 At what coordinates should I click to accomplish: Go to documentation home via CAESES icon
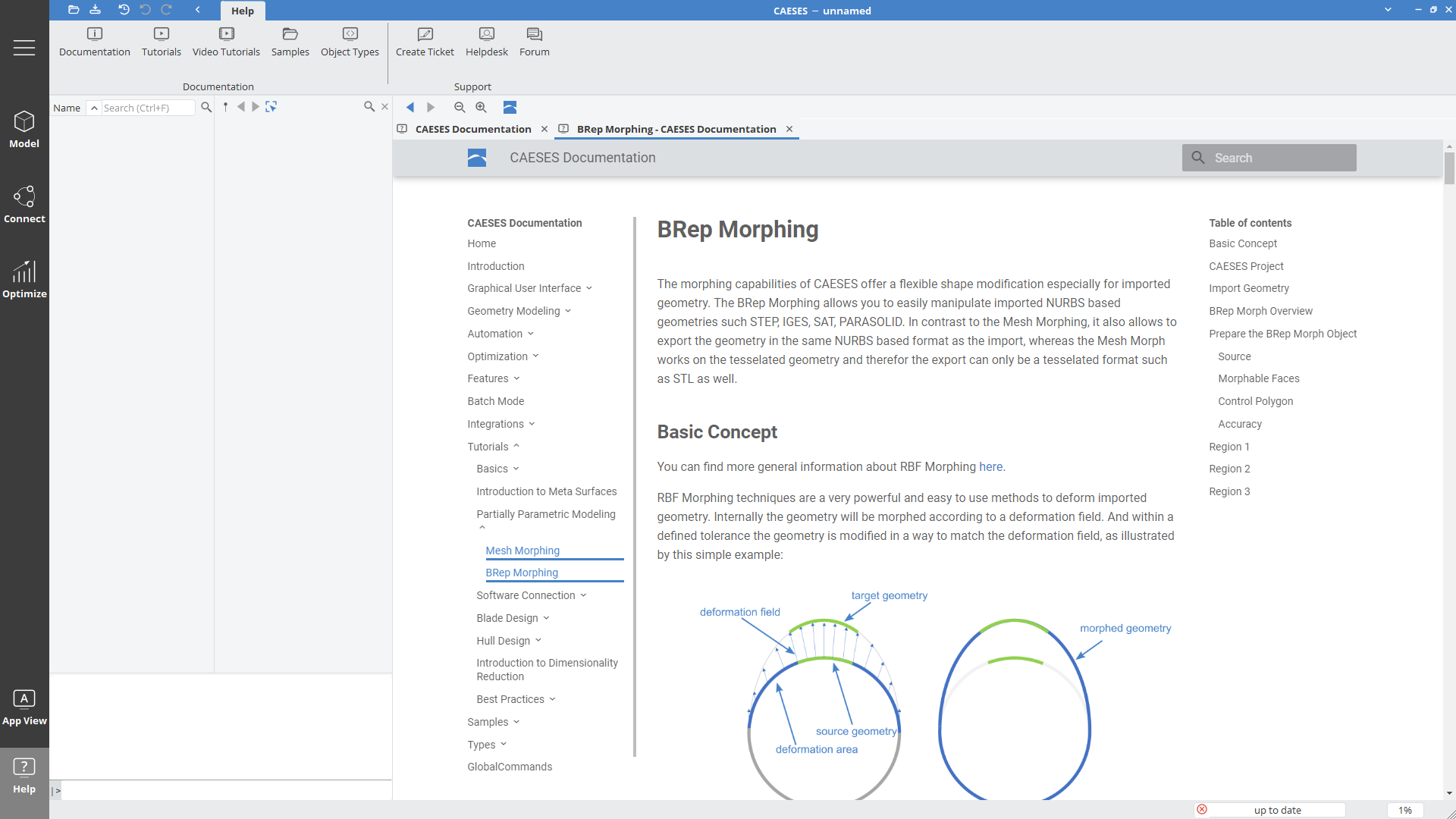pos(510,107)
